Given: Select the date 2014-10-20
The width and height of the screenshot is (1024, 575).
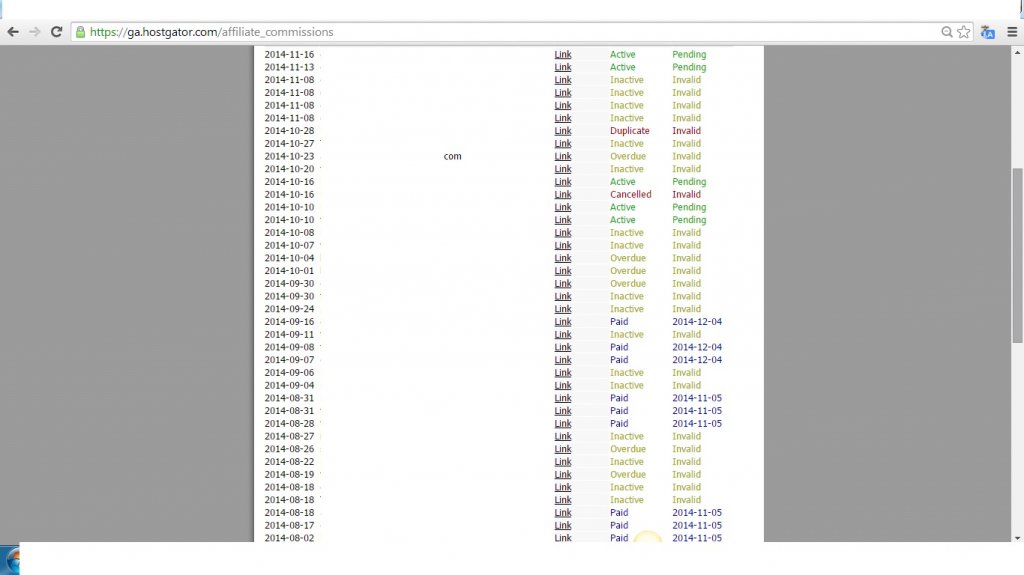Looking at the screenshot, I should (x=289, y=169).
